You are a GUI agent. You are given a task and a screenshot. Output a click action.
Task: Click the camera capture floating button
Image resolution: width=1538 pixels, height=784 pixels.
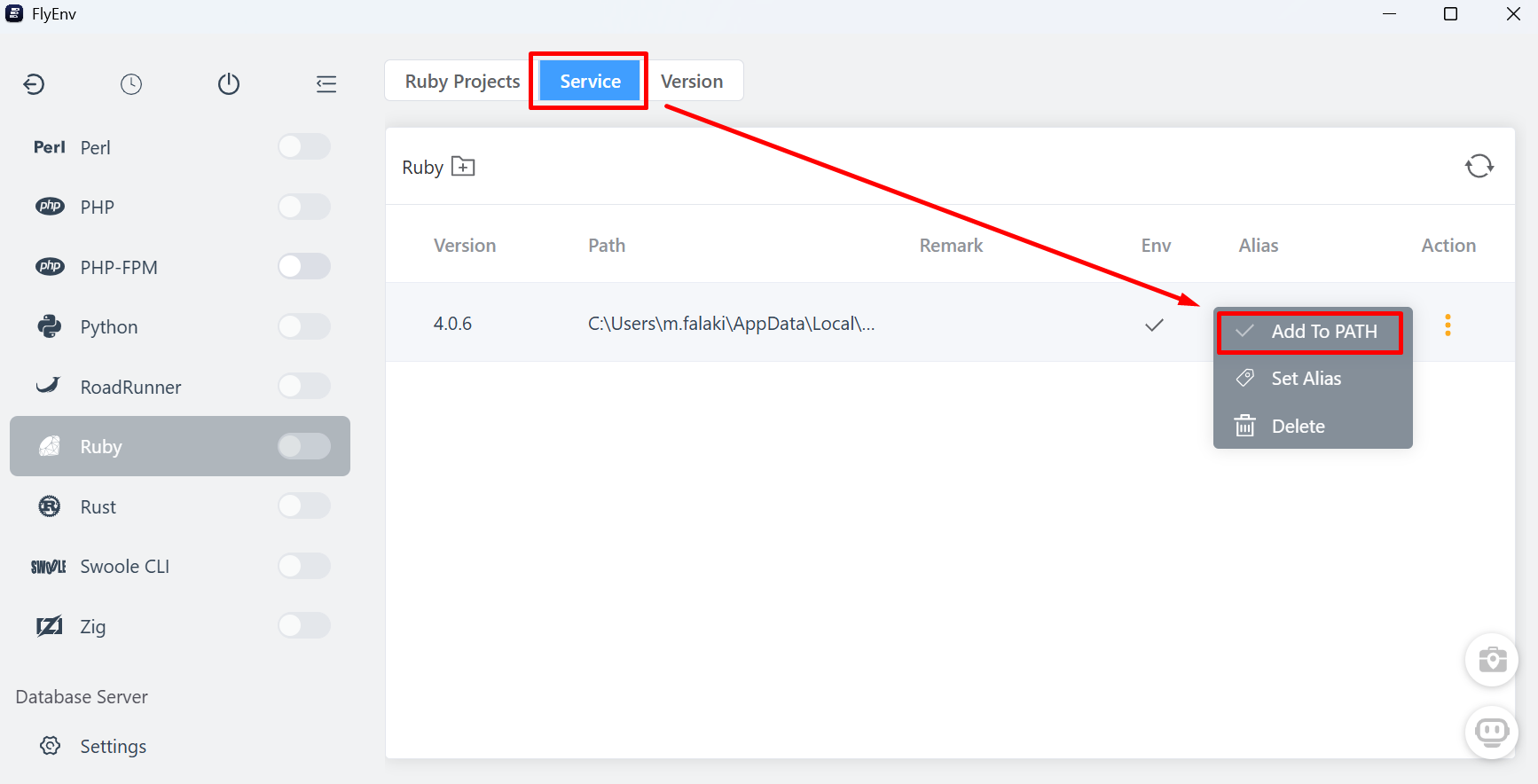pyautogui.click(x=1492, y=660)
